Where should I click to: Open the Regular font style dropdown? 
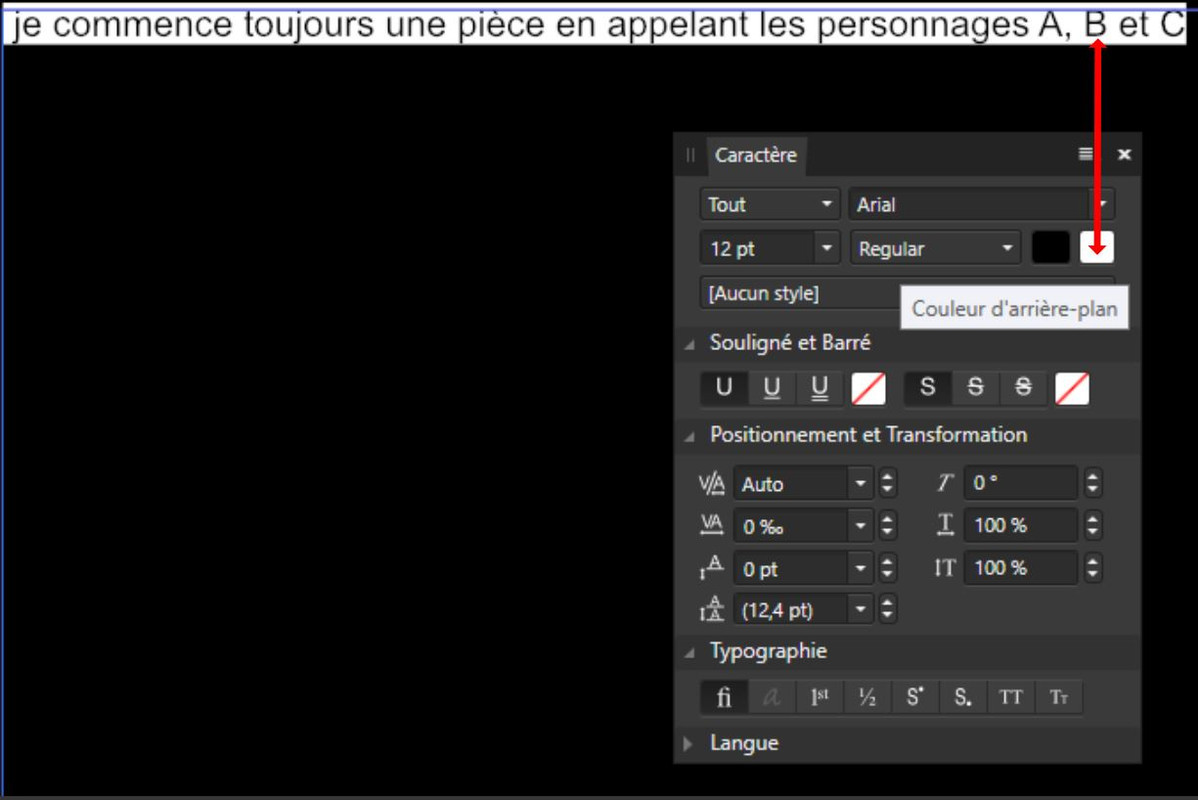935,248
